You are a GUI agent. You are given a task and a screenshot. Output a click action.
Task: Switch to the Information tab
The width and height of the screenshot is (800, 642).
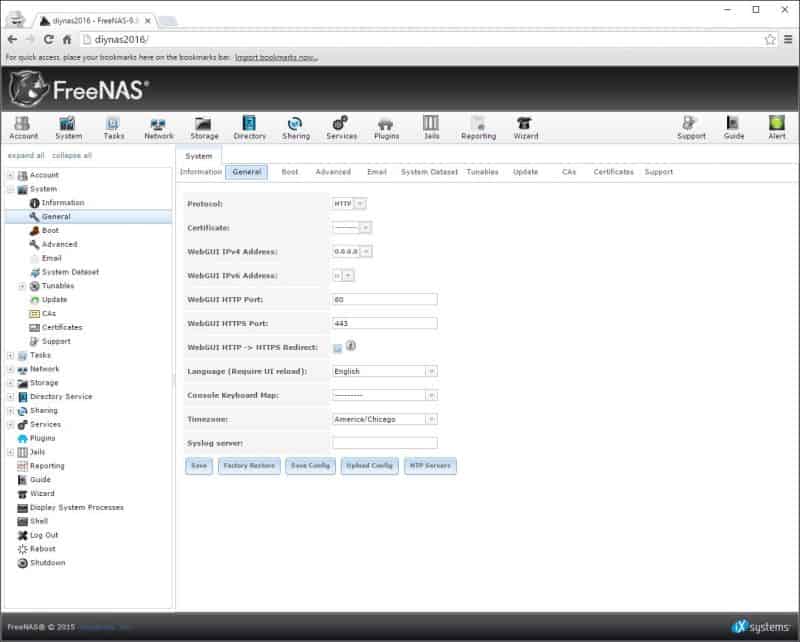pyautogui.click(x=201, y=172)
